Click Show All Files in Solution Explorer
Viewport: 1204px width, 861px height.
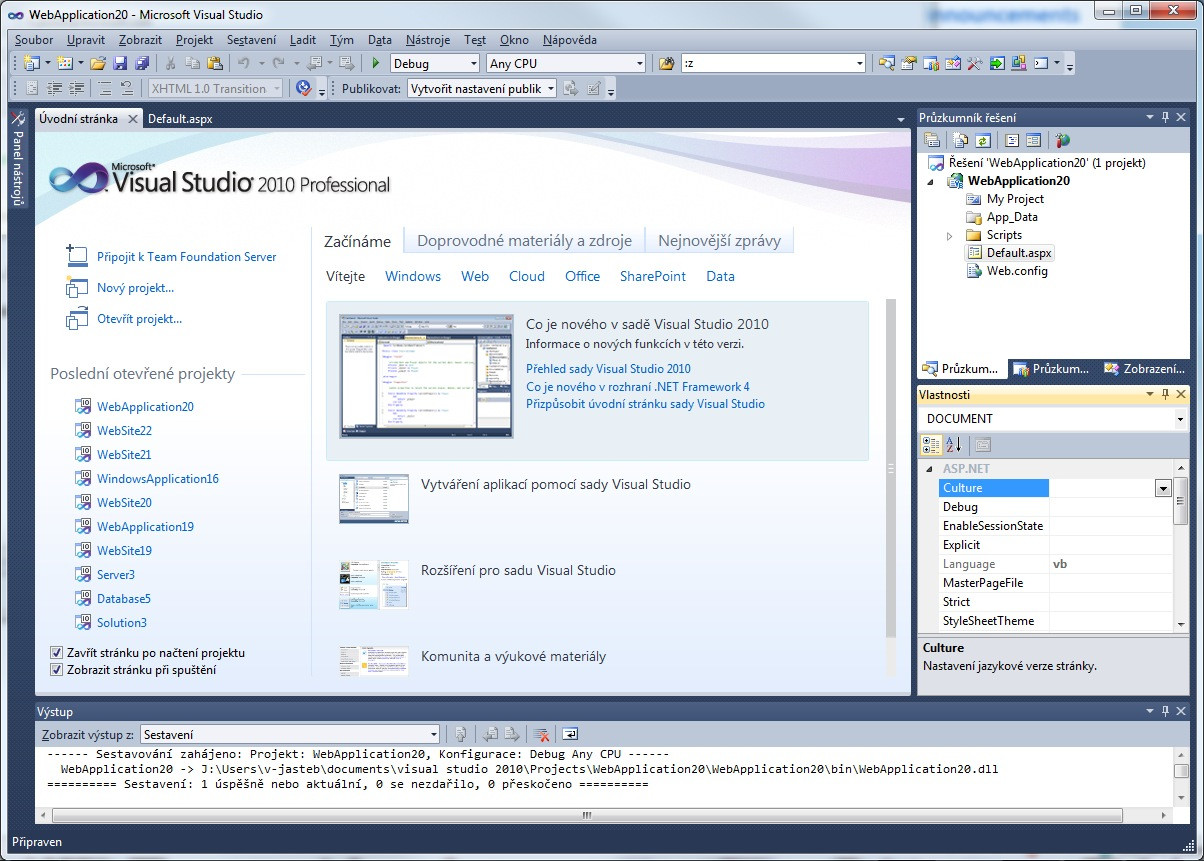point(961,140)
